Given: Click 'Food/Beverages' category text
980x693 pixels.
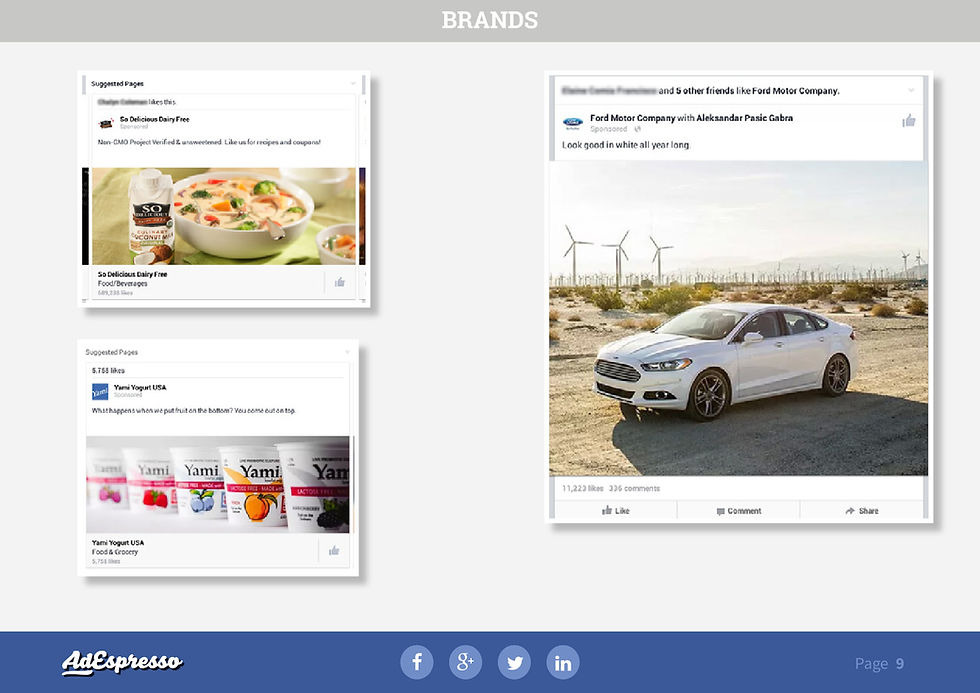Looking at the screenshot, I should pos(122,283).
